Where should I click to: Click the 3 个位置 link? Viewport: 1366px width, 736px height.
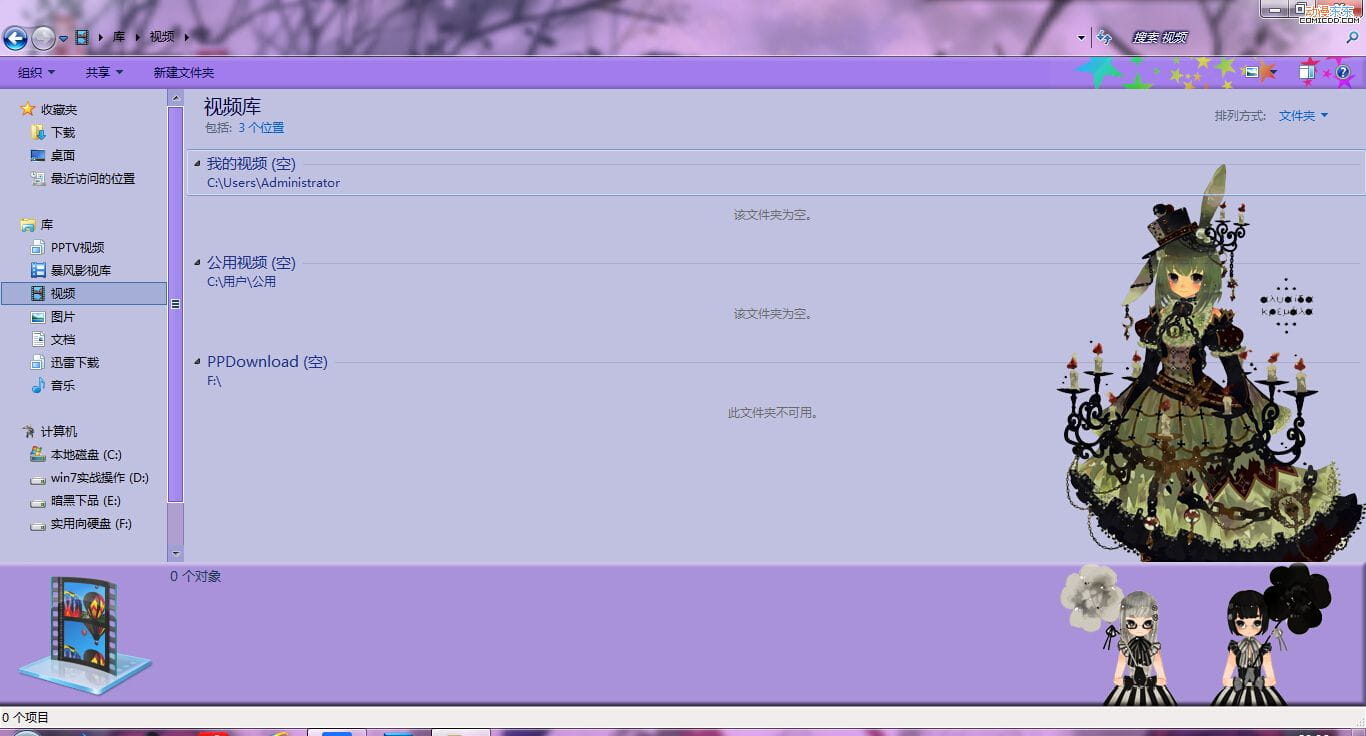[260, 128]
